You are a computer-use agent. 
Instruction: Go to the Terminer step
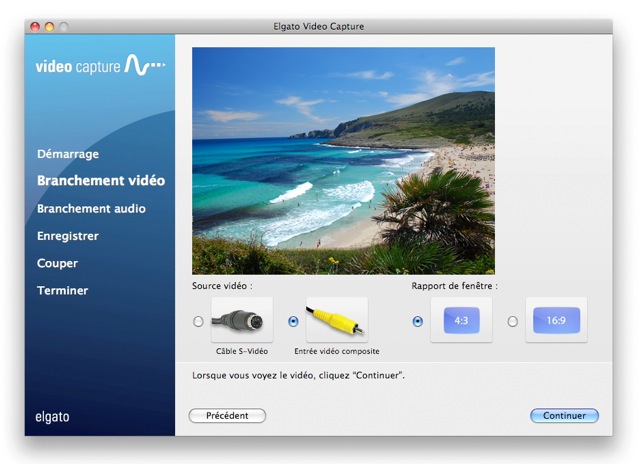62,291
